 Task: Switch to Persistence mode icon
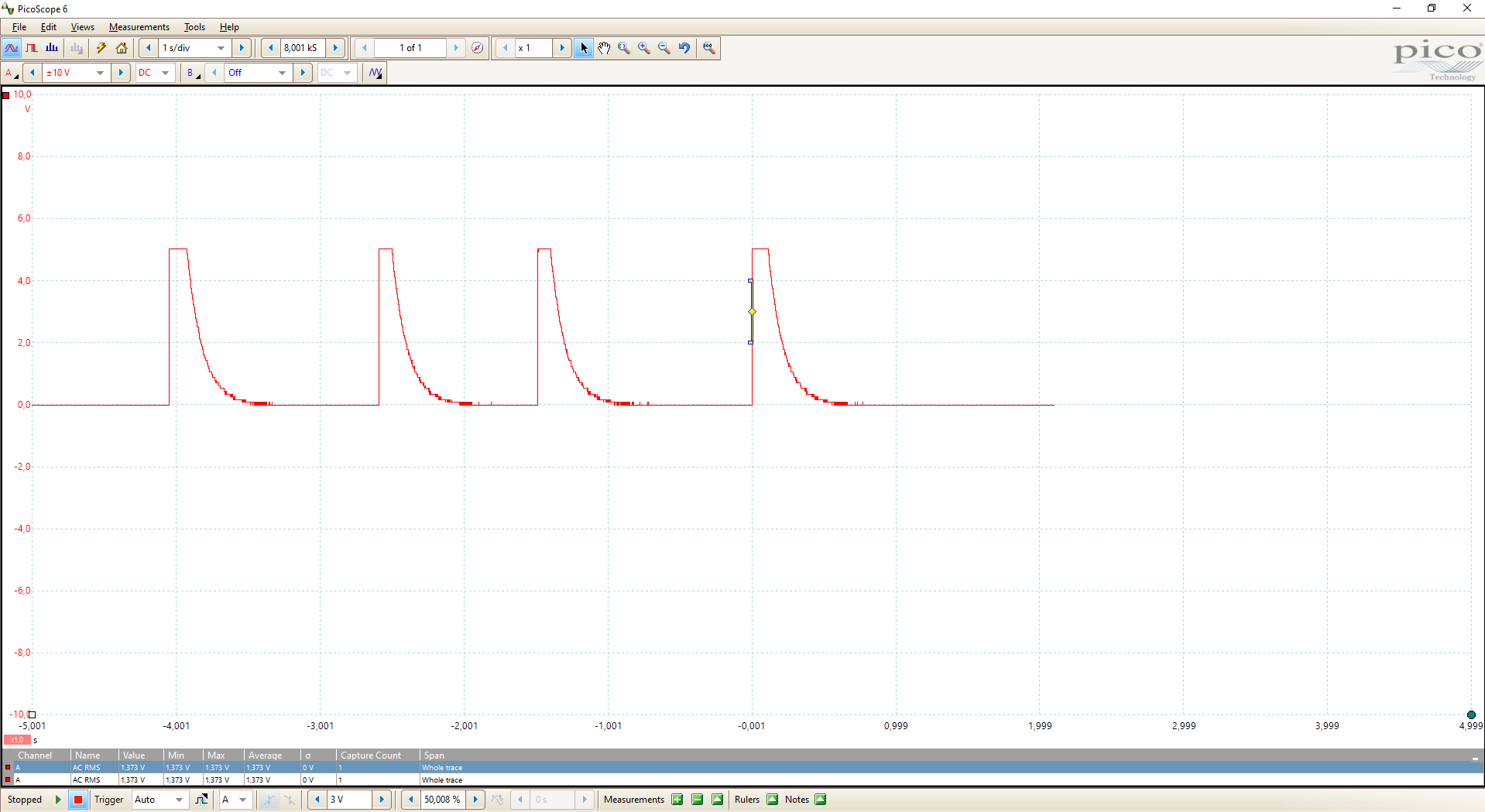coord(32,48)
